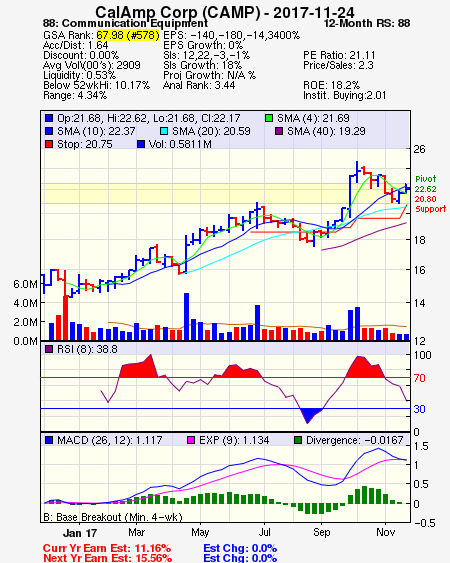The image size is (450, 563).
Task: Click the 'ROE: 18.2%' text
Action: pos(331,85)
